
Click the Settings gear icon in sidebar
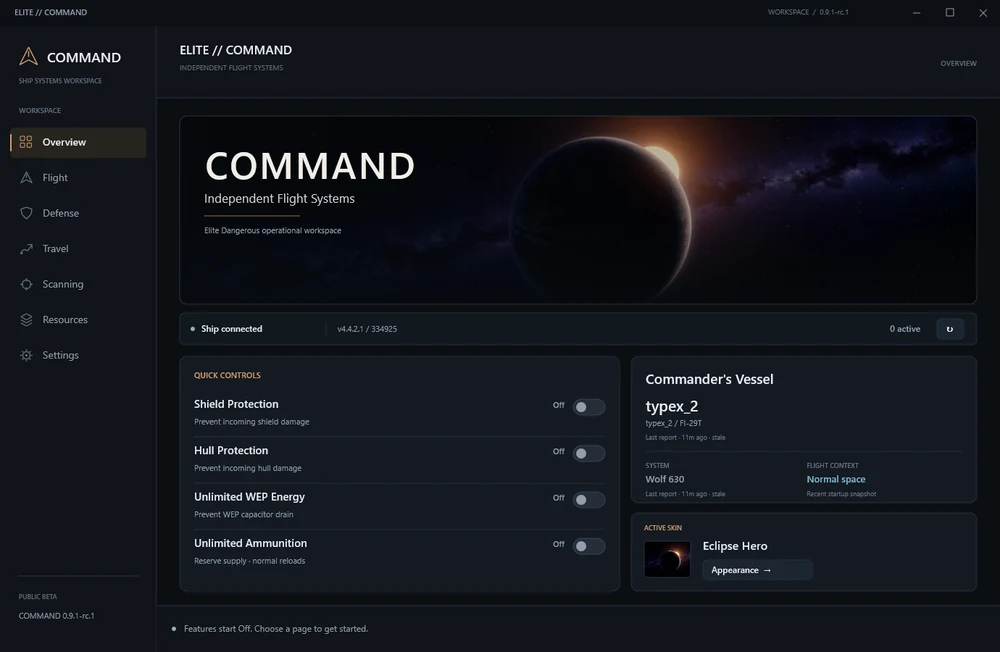point(26,355)
